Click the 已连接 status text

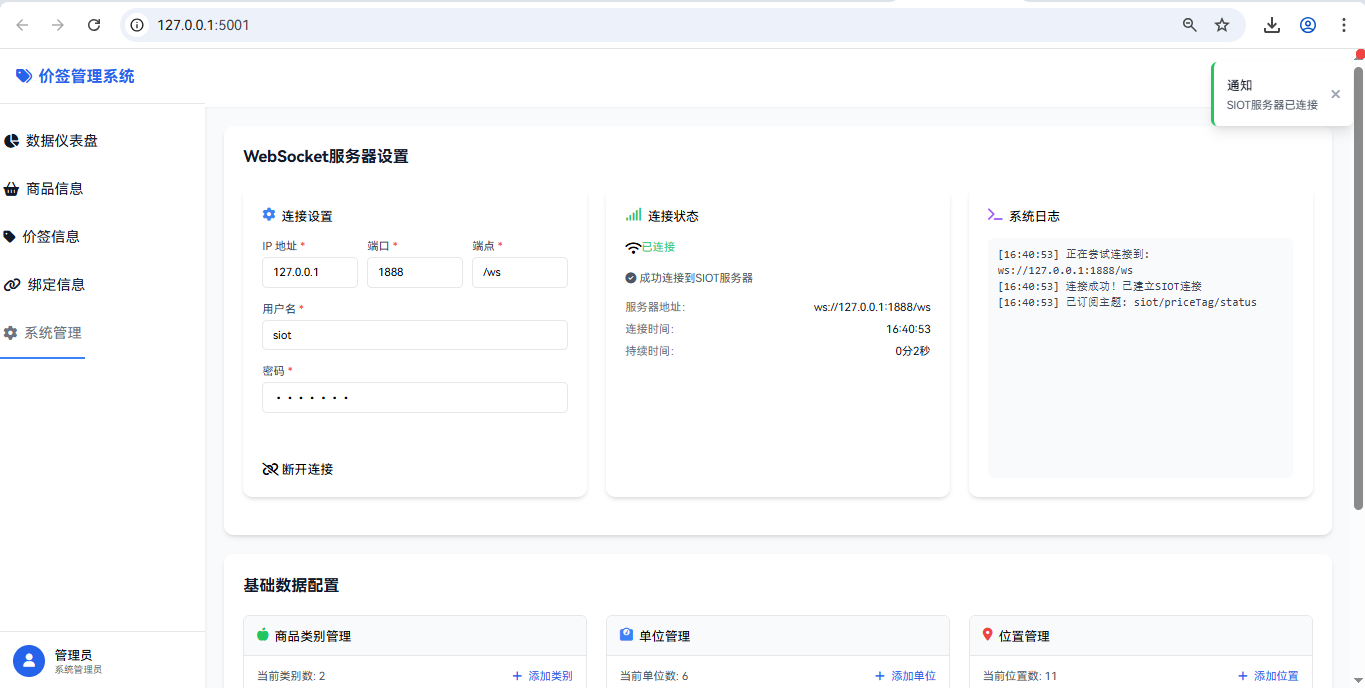pyautogui.click(x=658, y=247)
